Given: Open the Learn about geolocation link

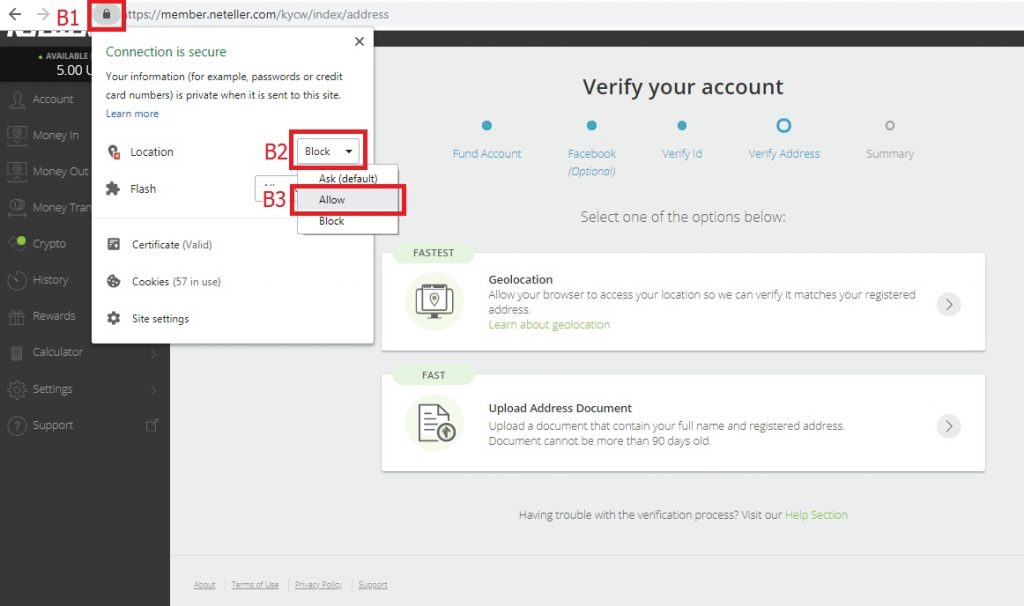Looking at the screenshot, I should tap(549, 325).
